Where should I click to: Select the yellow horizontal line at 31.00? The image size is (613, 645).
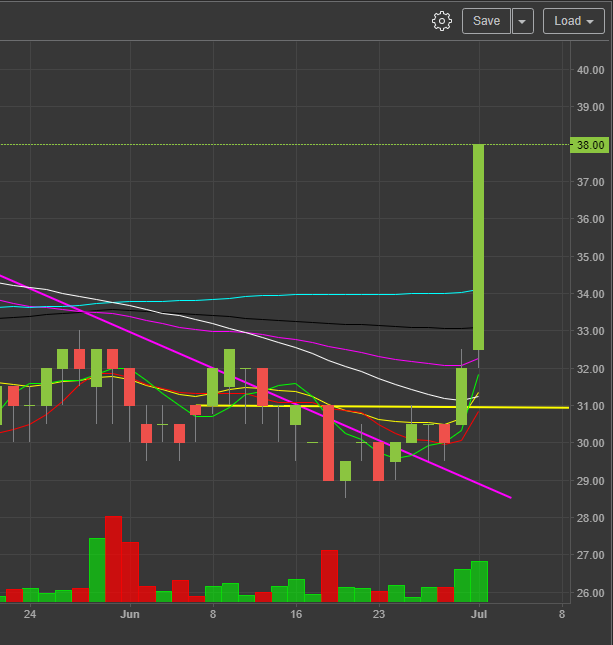[x=383, y=407]
